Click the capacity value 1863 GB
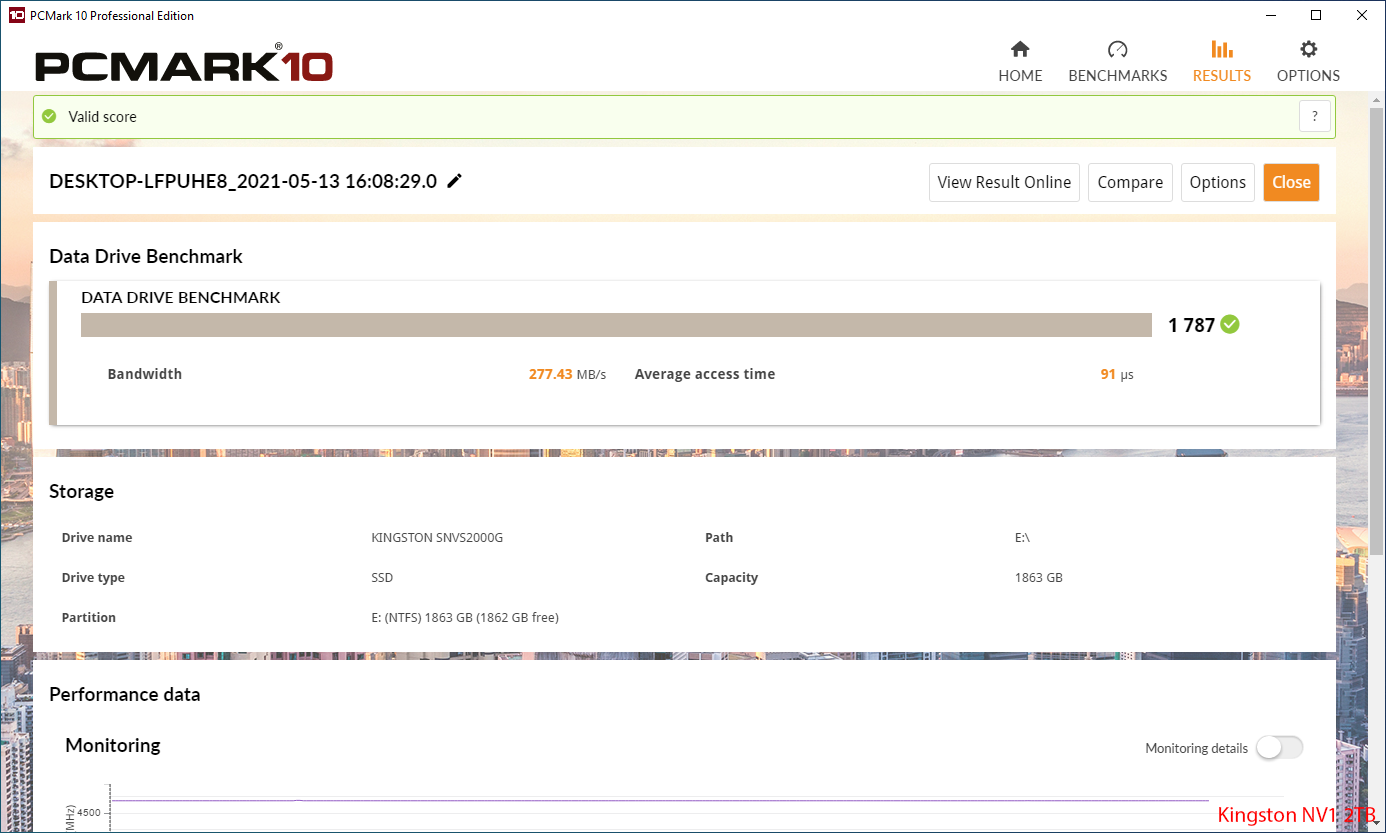The image size is (1386, 833). [1038, 577]
